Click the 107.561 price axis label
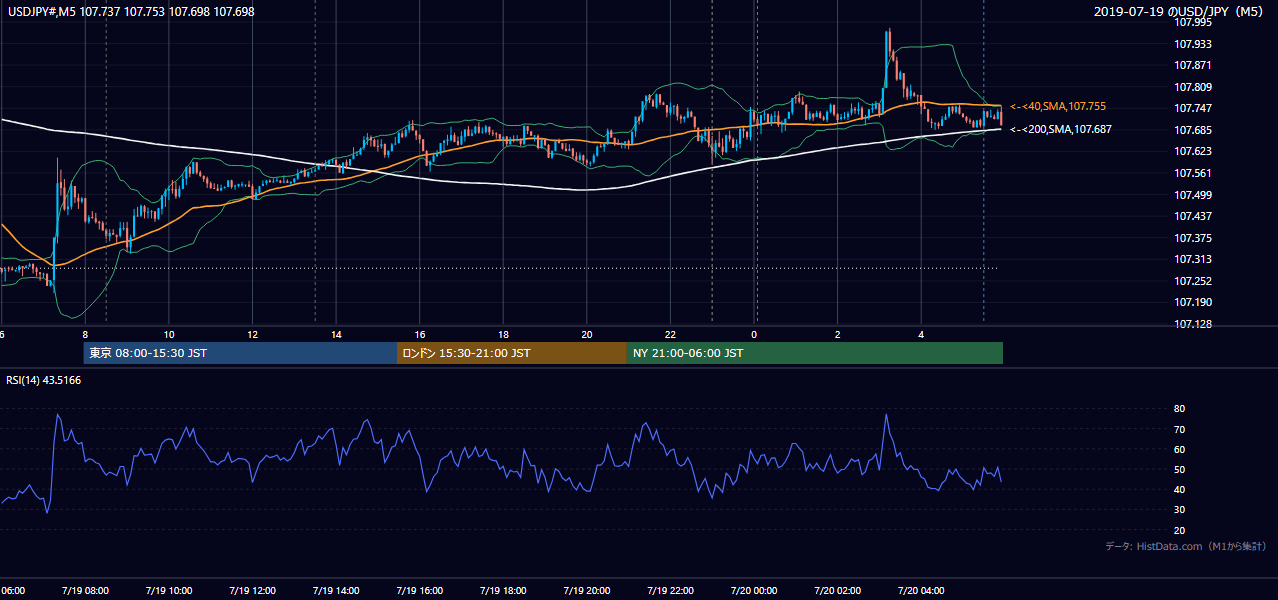 pyautogui.click(x=1195, y=173)
